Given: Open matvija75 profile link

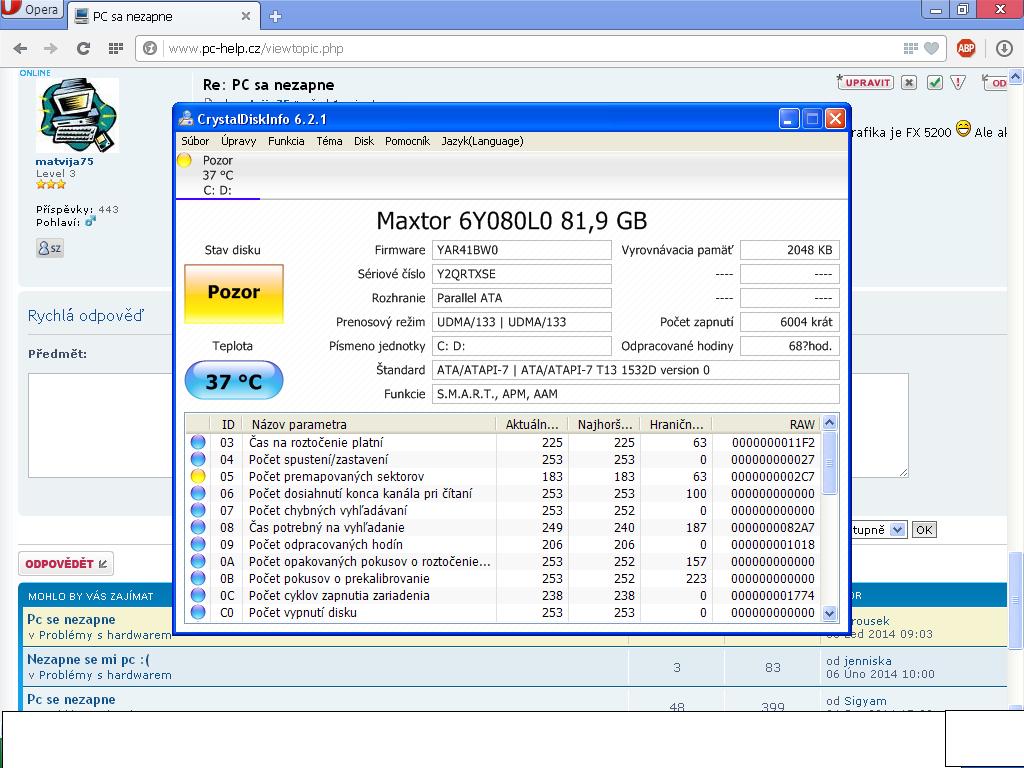Looking at the screenshot, I should (64, 161).
